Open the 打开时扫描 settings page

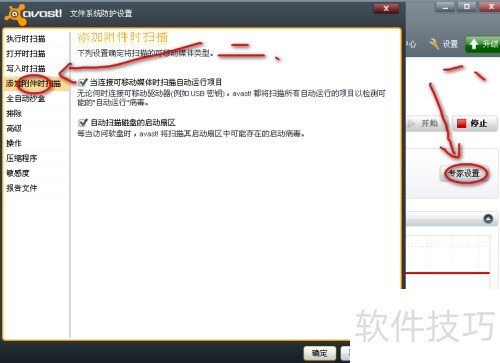point(26,54)
